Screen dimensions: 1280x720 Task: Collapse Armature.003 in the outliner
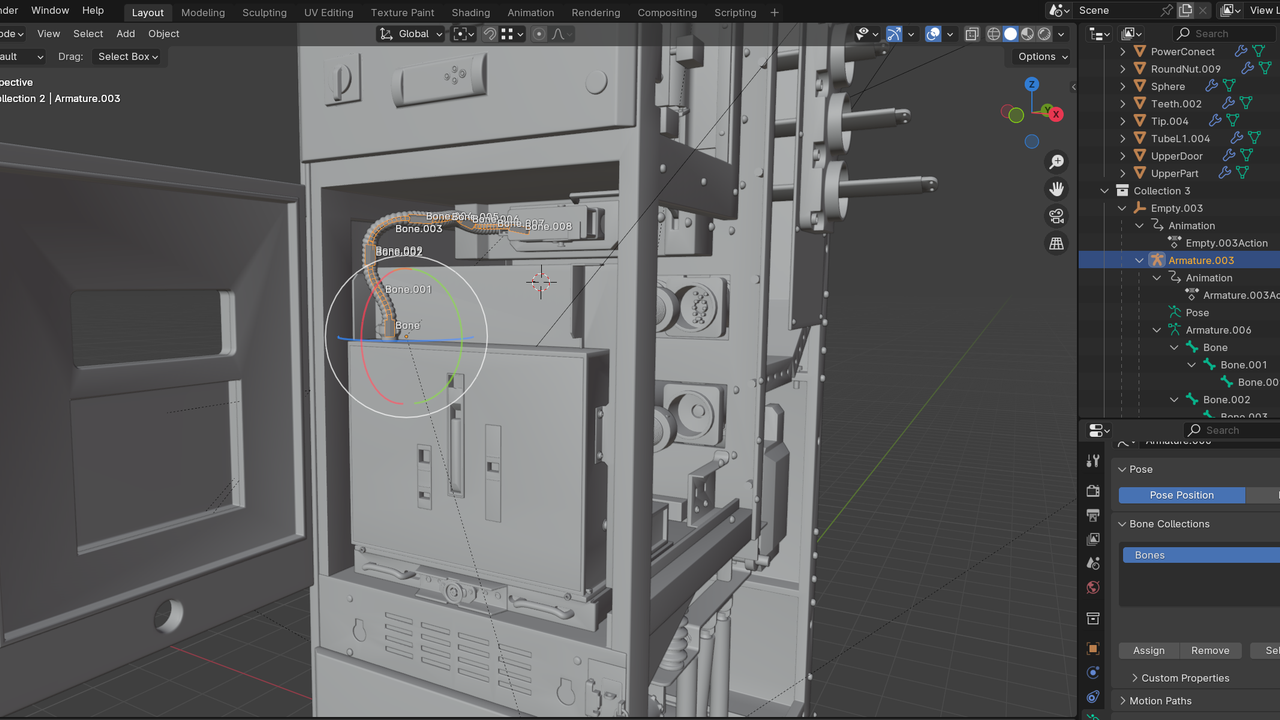(x=1139, y=259)
